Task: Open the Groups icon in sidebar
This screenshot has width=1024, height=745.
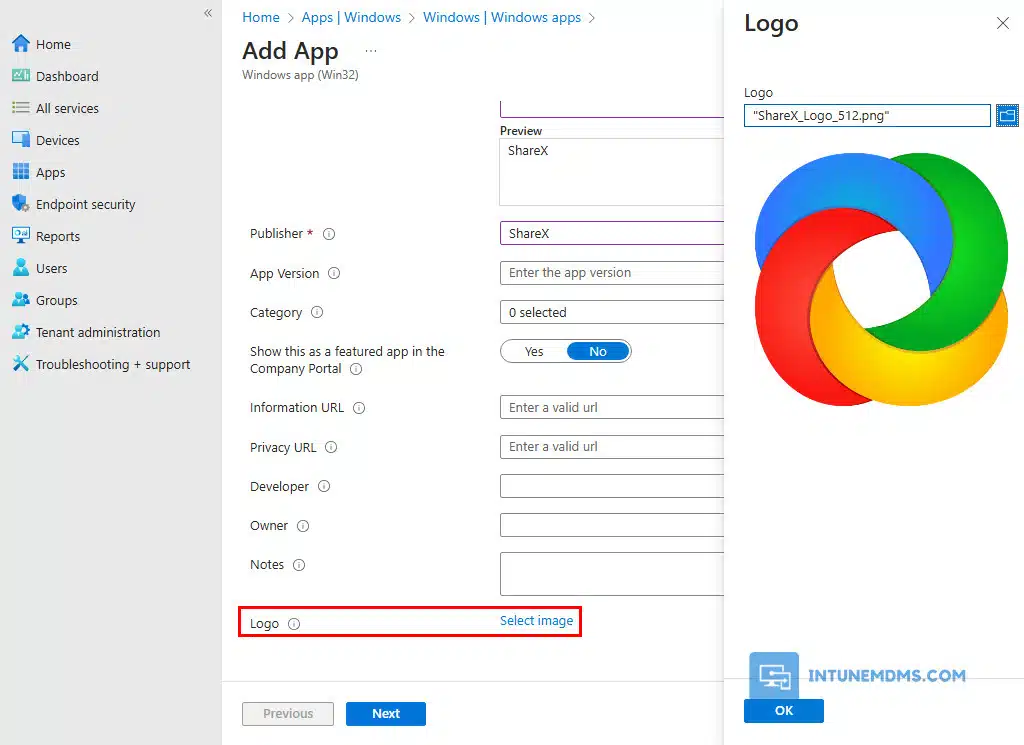Action: pyautogui.click(x=20, y=300)
